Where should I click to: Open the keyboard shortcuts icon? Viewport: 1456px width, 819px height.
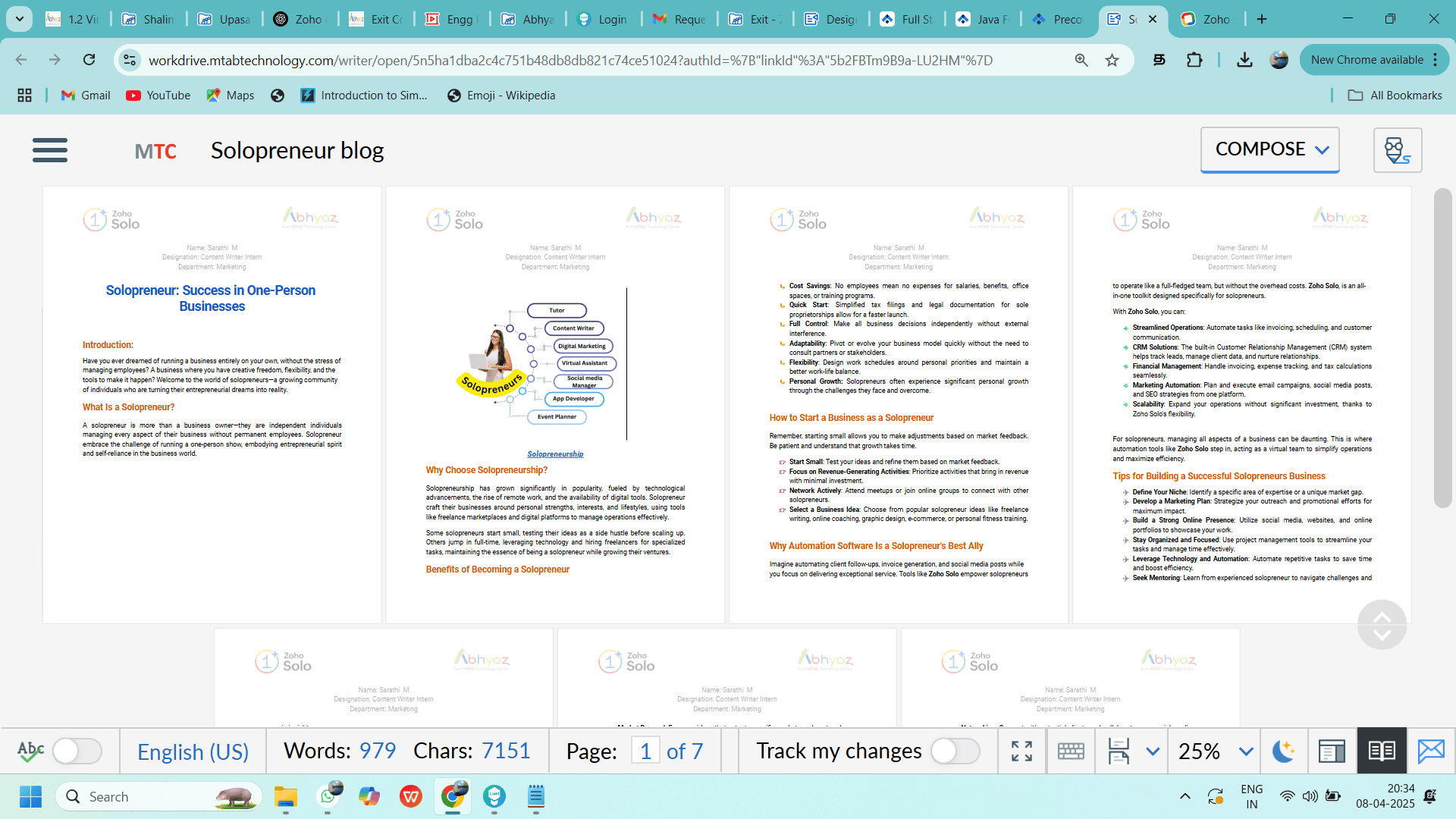1071,752
